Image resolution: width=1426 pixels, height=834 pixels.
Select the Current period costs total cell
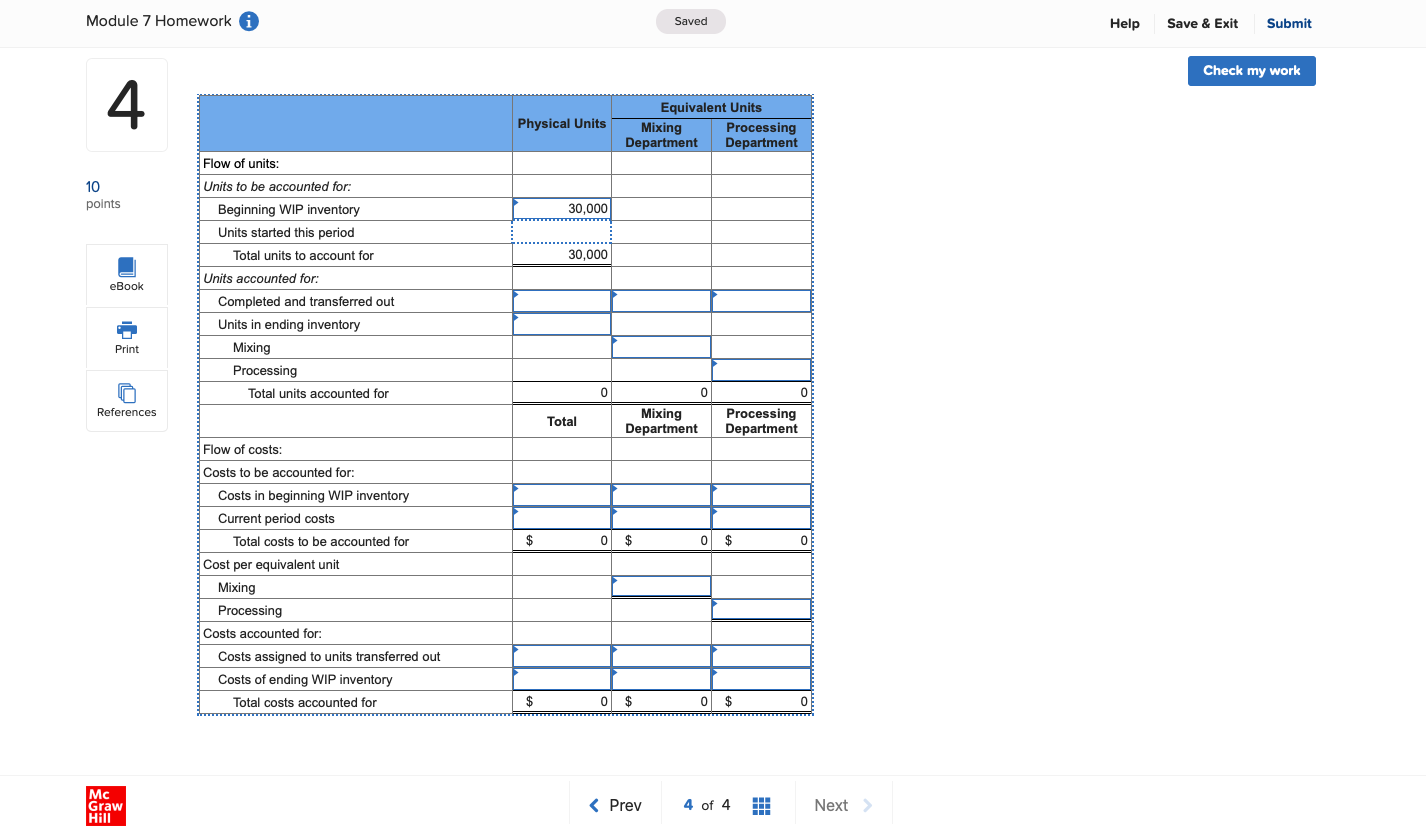(x=561, y=517)
